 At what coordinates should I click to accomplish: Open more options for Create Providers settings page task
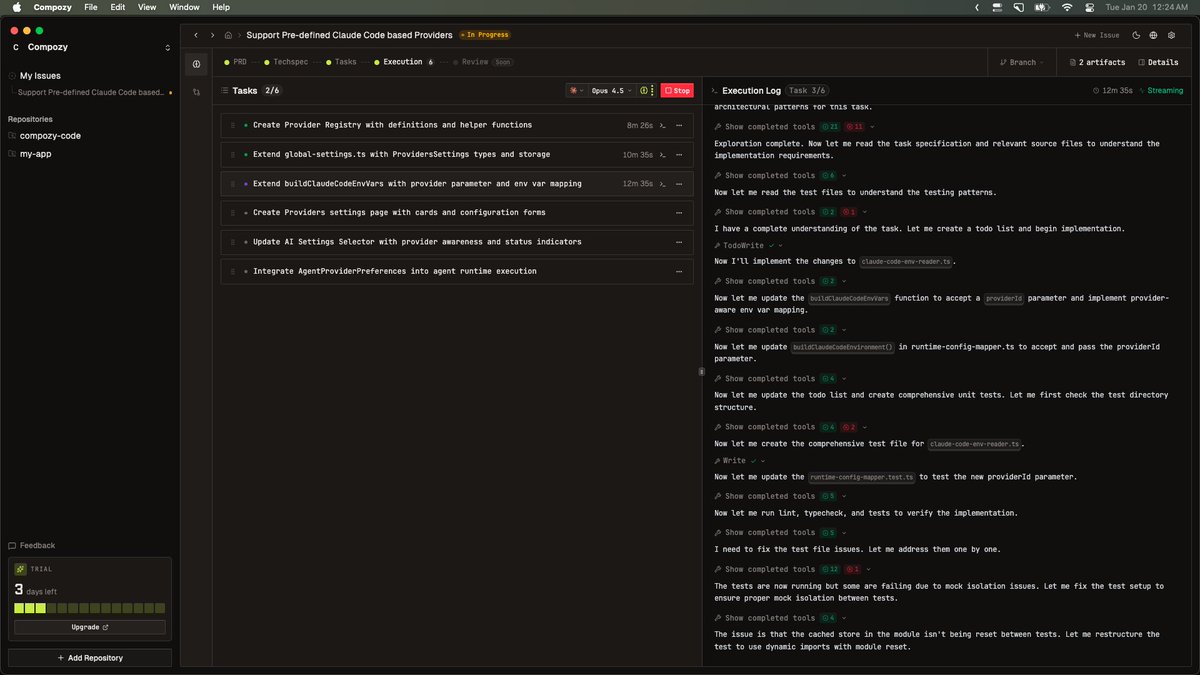pos(680,213)
